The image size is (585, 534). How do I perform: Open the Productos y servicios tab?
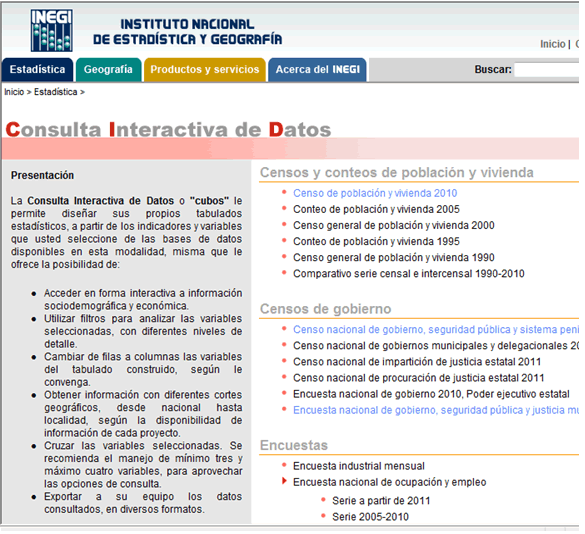pyautogui.click(x=204, y=70)
